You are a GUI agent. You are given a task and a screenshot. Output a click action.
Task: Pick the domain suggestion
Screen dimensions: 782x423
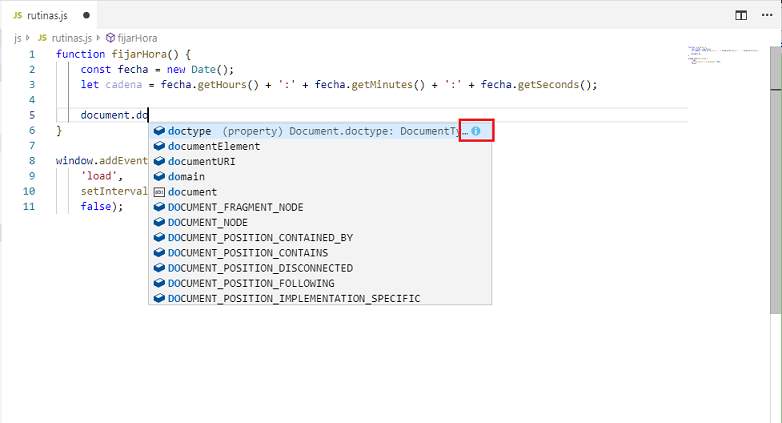pos(320,177)
